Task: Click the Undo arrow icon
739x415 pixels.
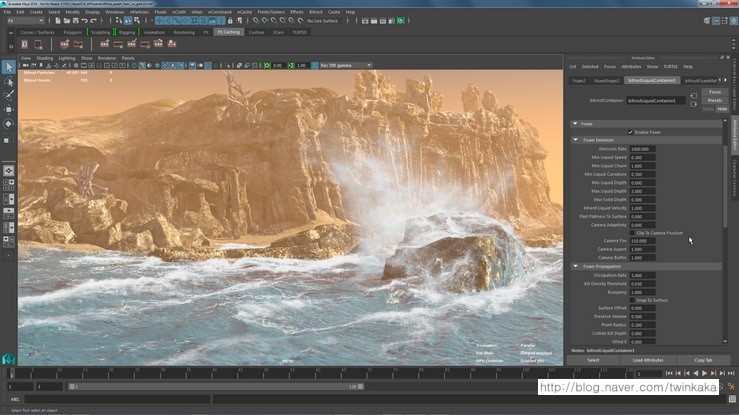Action: (84, 21)
